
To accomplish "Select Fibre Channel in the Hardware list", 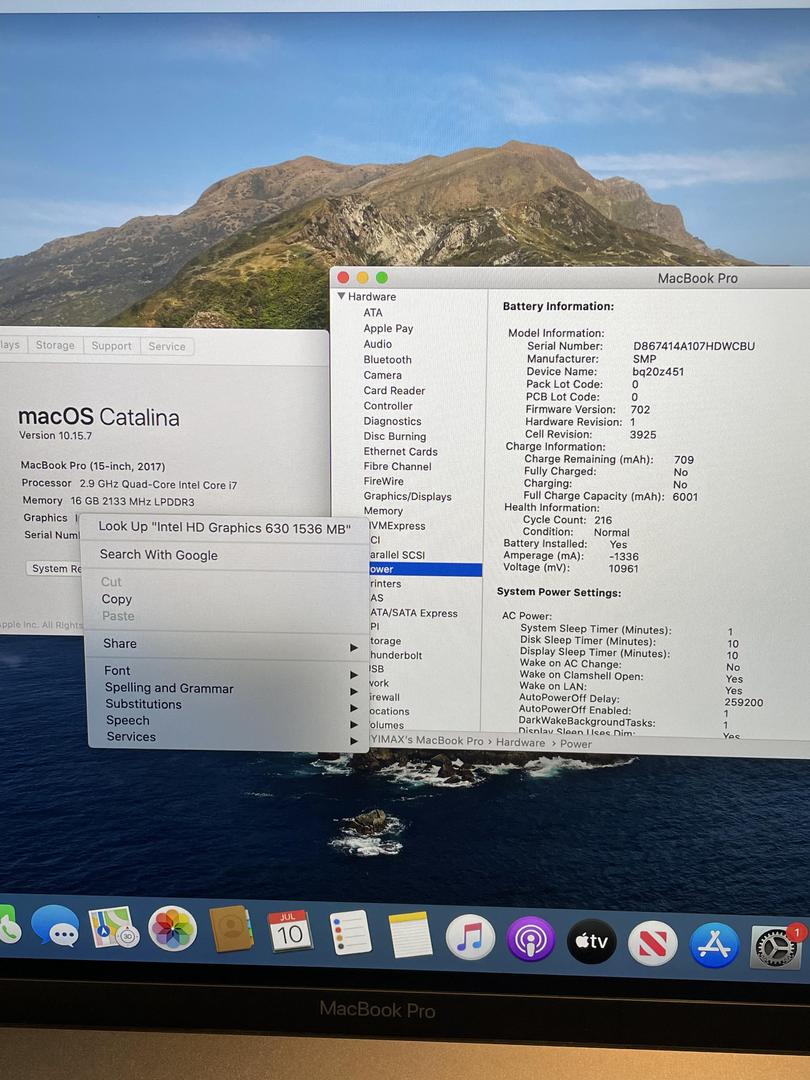I will (x=397, y=466).
